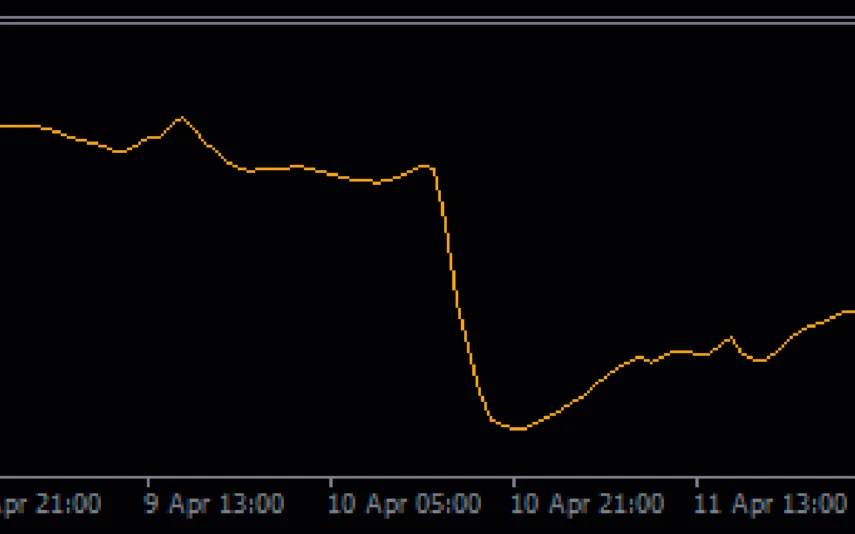Click the dip right after the '11 Apr' spike
The height and width of the screenshot is (534, 855).
[758, 360]
